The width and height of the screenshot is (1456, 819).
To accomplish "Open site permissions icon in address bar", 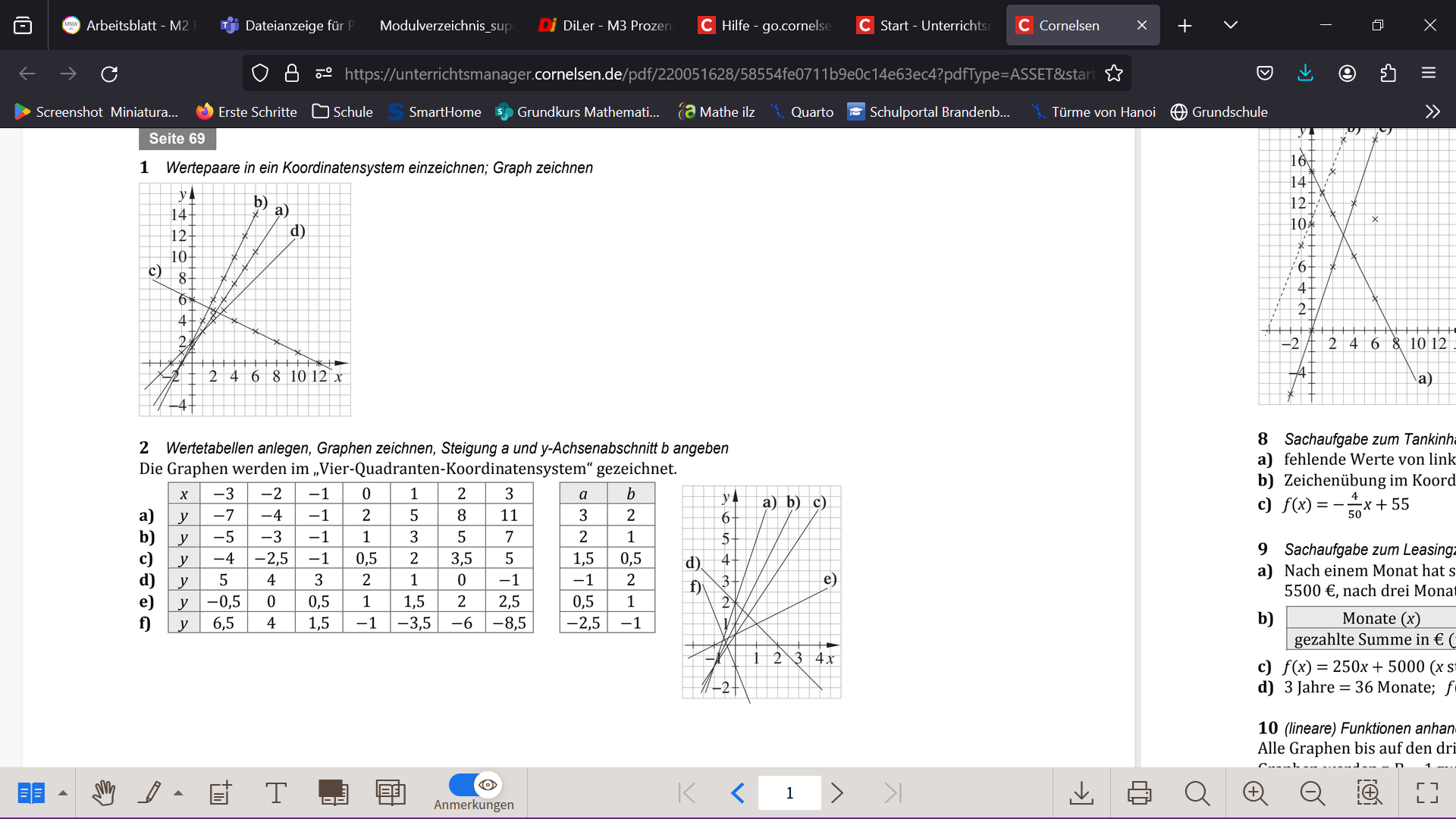I will click(324, 74).
